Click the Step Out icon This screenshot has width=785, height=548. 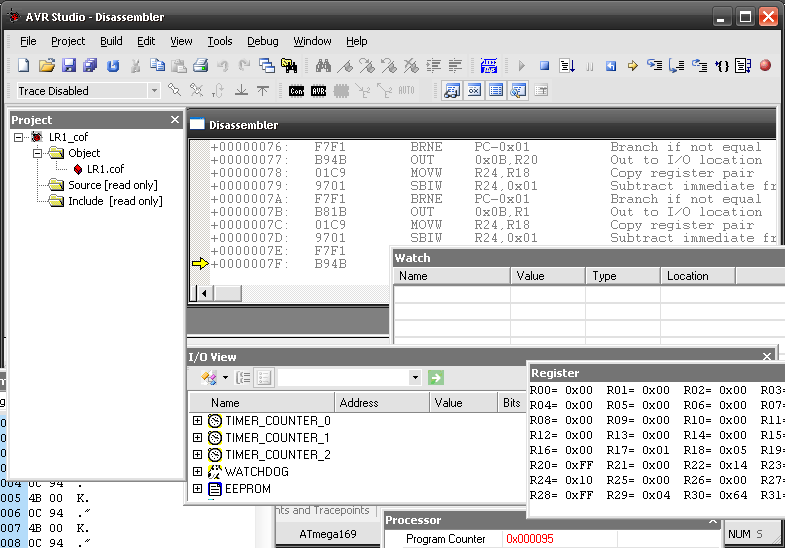(699, 66)
